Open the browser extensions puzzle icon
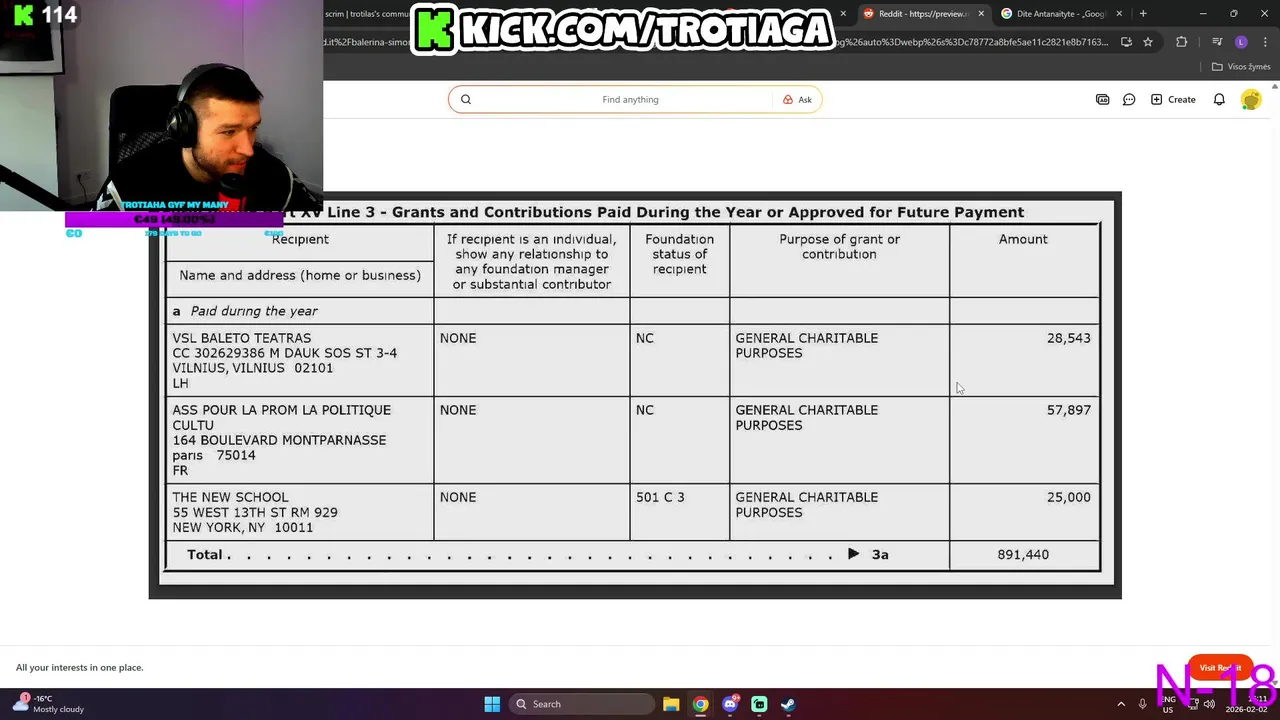Image resolution: width=1280 pixels, height=720 pixels. tap(1182, 42)
